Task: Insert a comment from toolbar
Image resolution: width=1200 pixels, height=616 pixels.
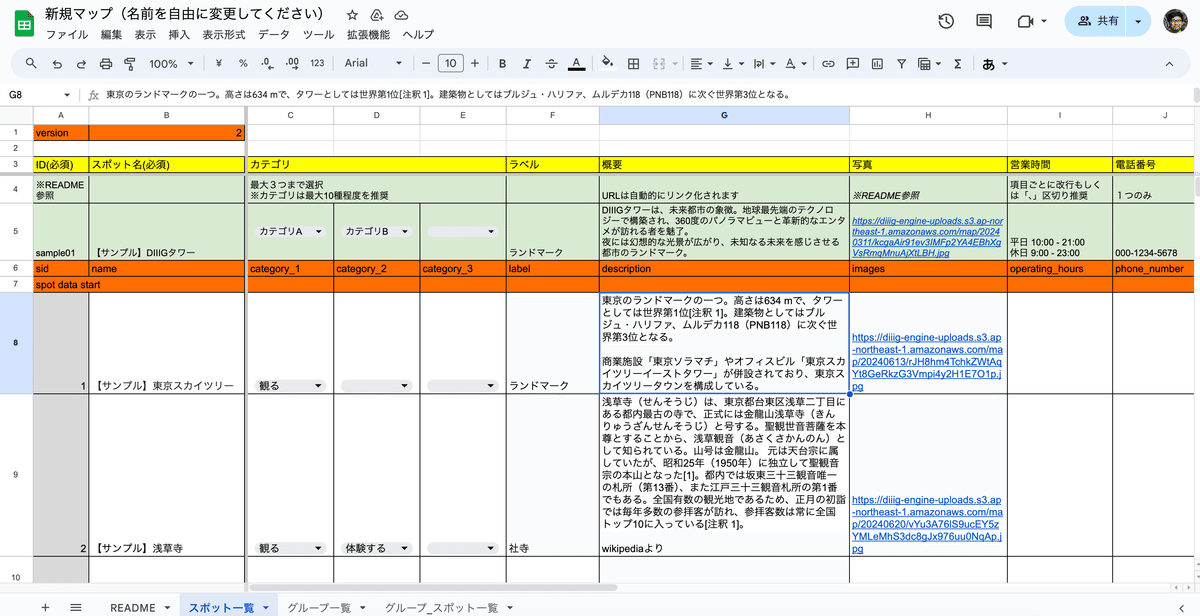Action: point(853,63)
